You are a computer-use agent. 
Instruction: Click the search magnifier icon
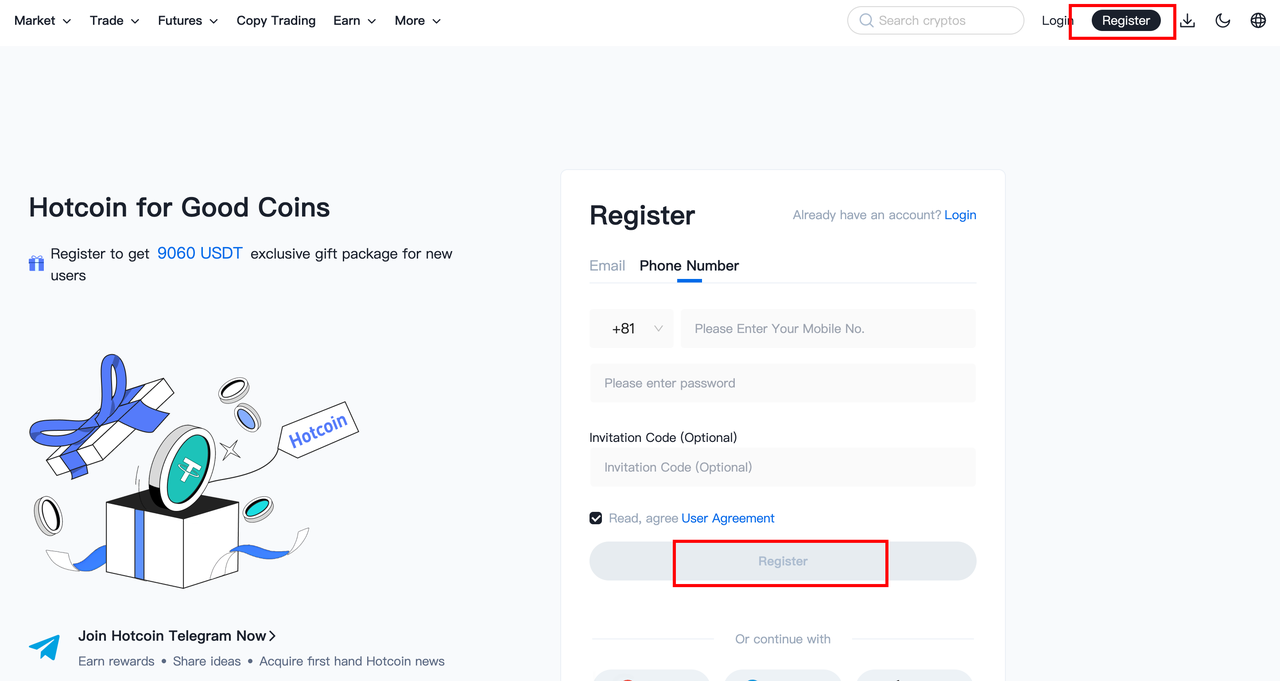pyautogui.click(x=866, y=20)
